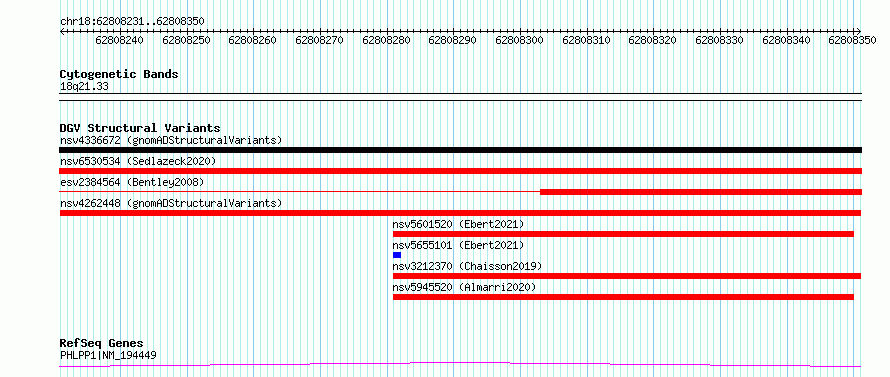Viewport: 890px width, 377px height.
Task: Click the red bar of nsv5601520
Action: 623,234
